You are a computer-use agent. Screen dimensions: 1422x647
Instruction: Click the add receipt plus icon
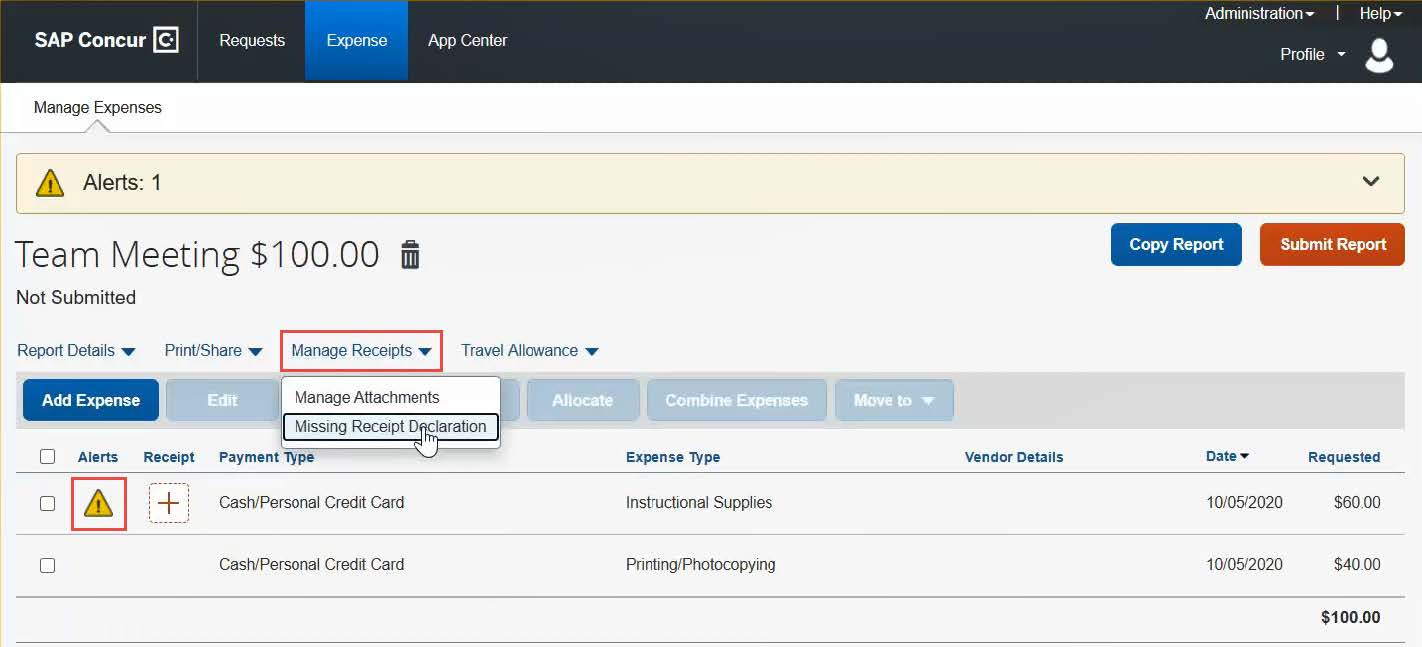coord(169,503)
